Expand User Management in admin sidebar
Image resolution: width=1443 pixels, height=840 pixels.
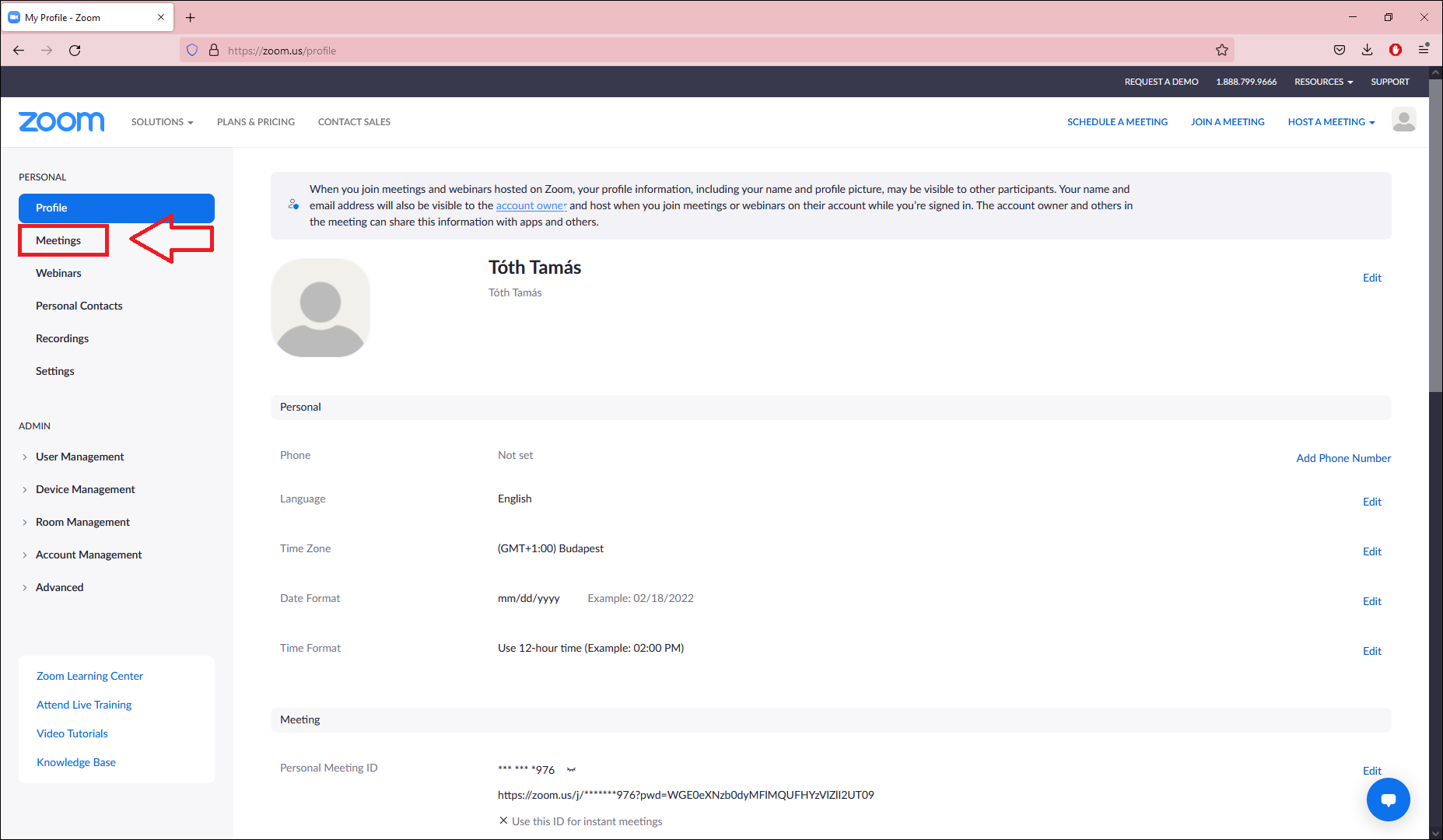pyautogui.click(x=79, y=457)
